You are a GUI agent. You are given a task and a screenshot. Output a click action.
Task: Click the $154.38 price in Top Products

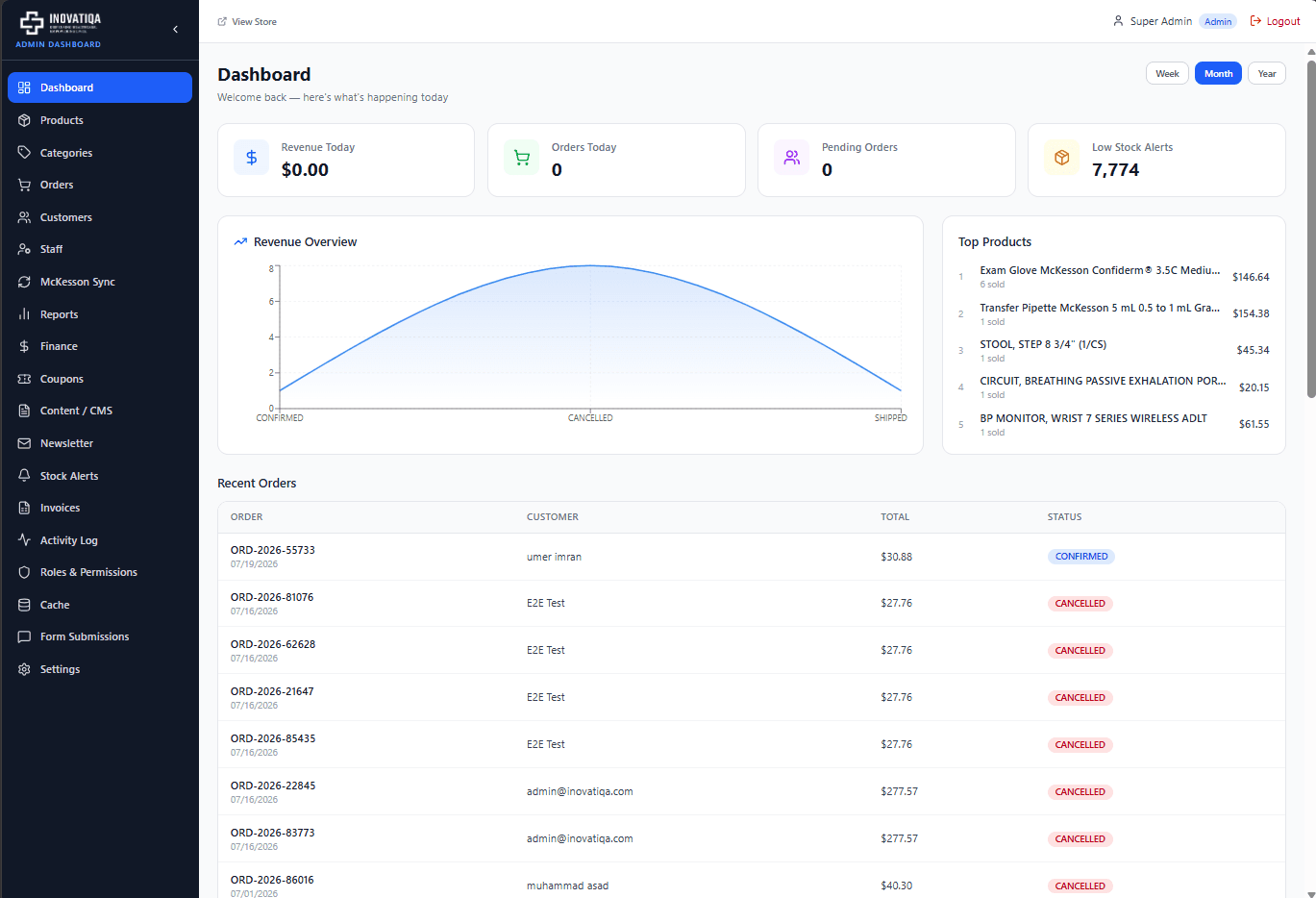pos(1251,313)
